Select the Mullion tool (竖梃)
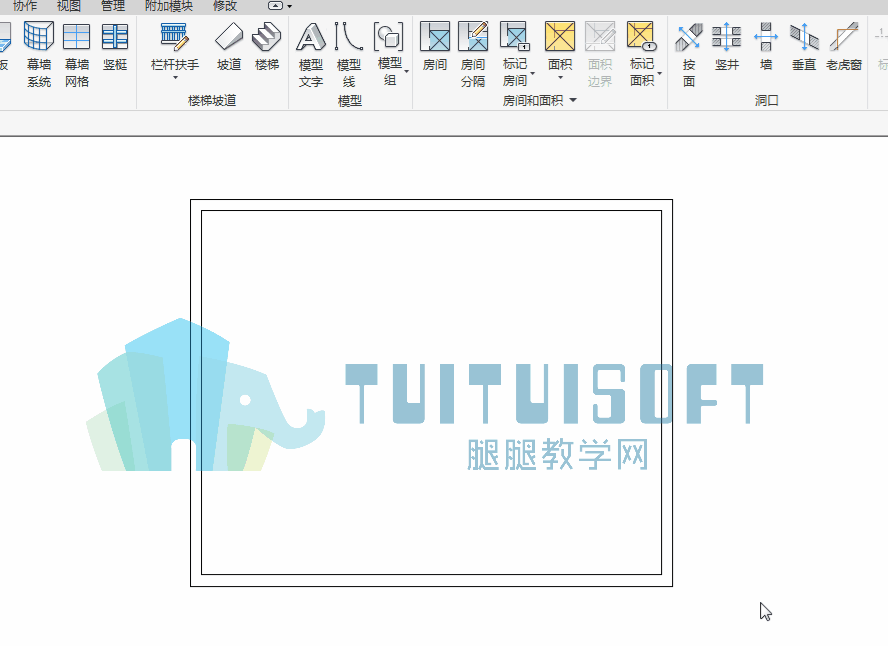 point(114,46)
